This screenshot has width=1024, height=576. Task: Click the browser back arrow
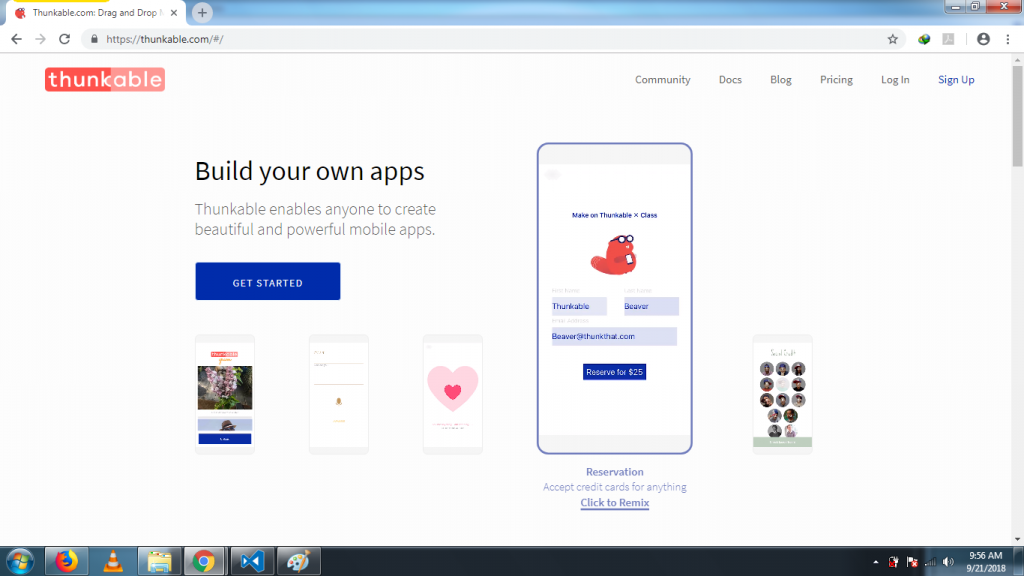[16, 39]
